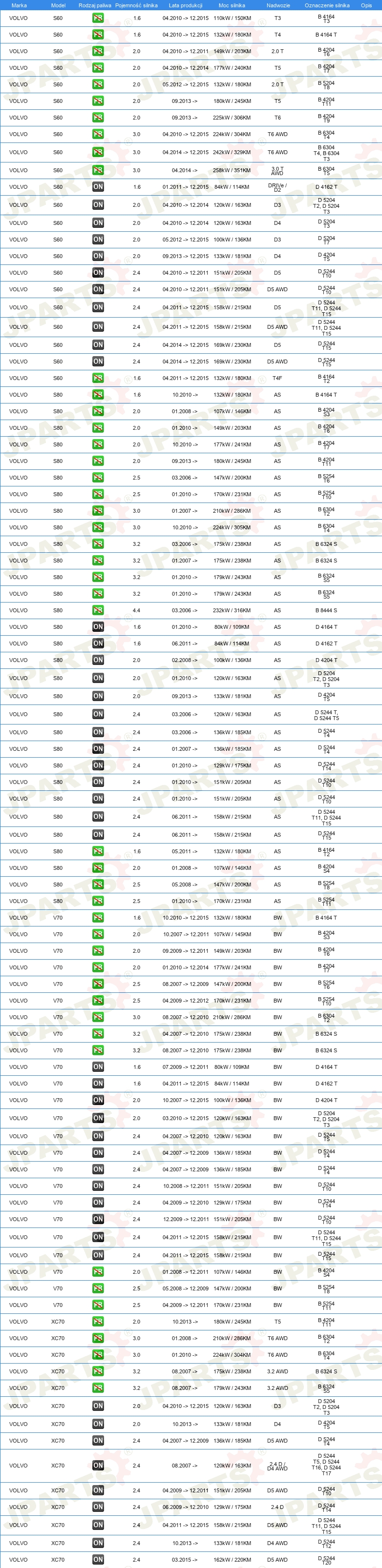
Task: Select petrol icon in XC70 224kW / 304KM row
Action: 98,1355
